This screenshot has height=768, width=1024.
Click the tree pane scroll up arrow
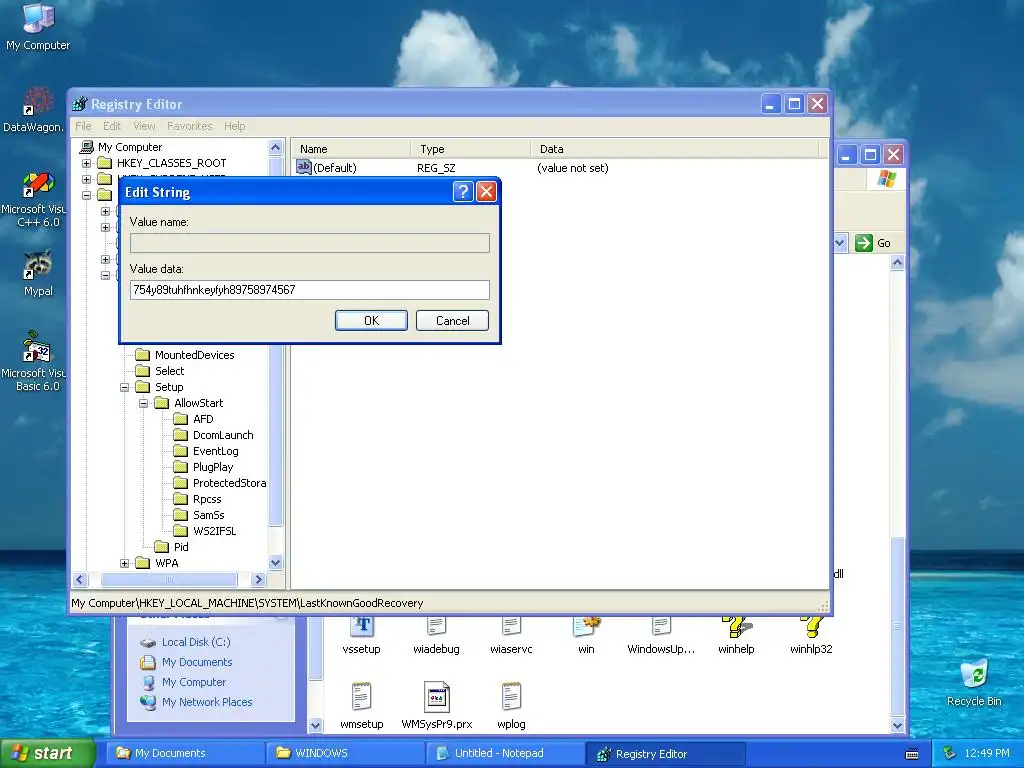(276, 148)
